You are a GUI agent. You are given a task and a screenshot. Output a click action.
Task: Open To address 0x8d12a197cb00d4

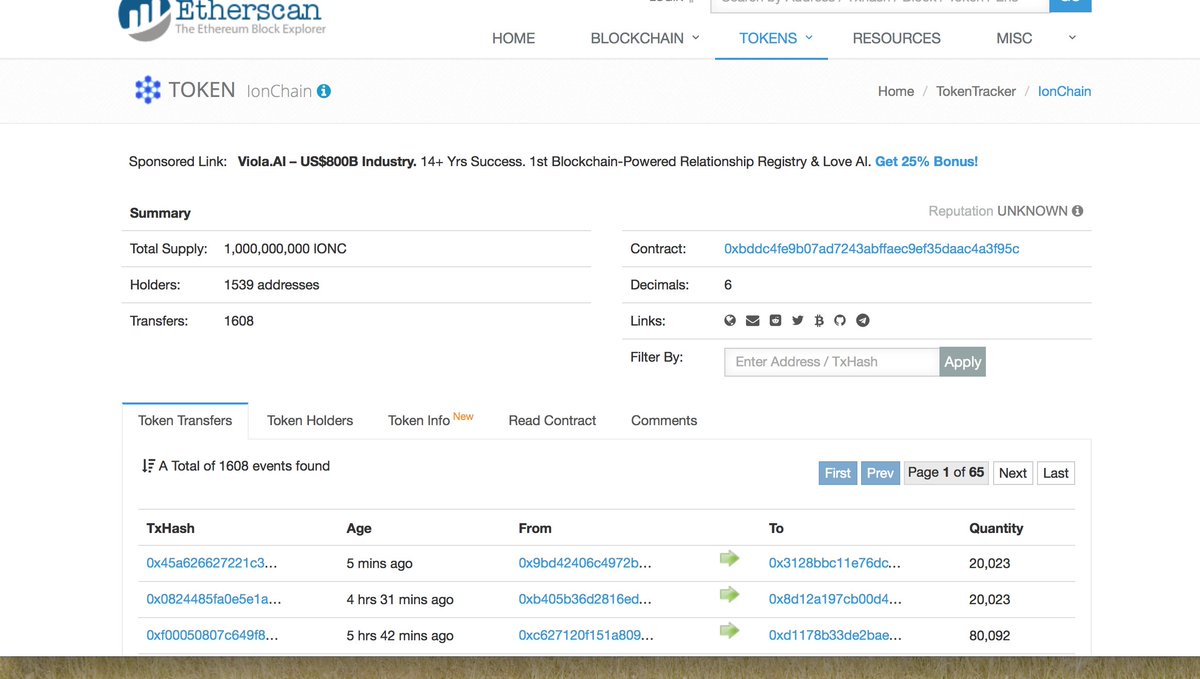click(x=835, y=599)
